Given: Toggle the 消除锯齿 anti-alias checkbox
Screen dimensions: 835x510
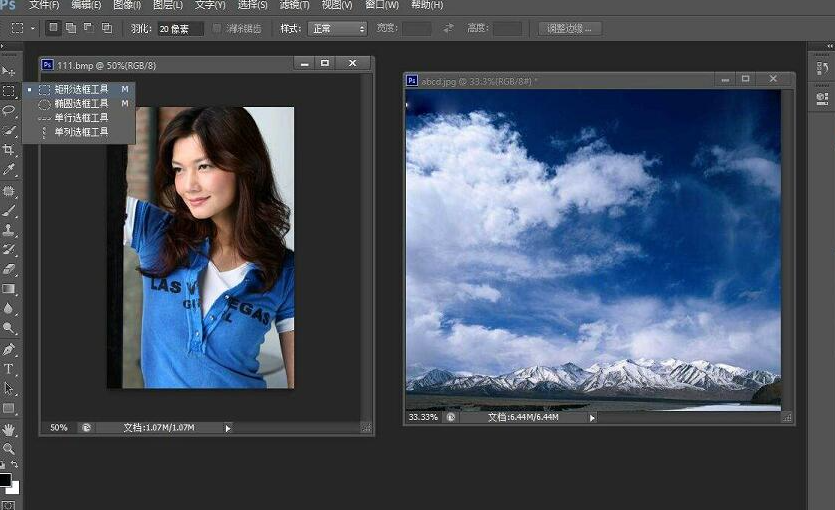Looking at the screenshot, I should (x=218, y=28).
